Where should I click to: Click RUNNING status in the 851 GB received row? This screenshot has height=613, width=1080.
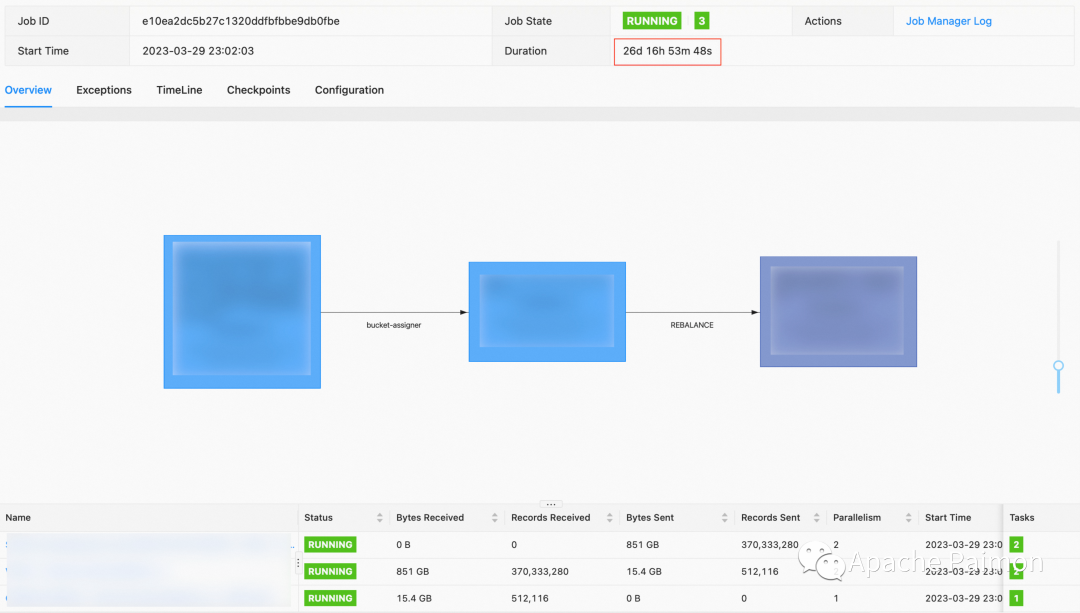330,572
